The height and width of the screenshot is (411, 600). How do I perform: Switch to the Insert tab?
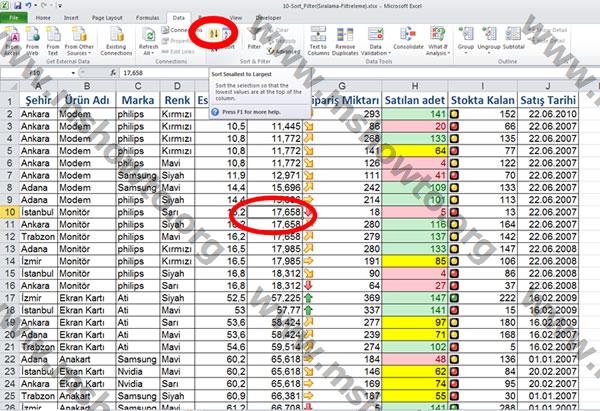click(x=71, y=18)
